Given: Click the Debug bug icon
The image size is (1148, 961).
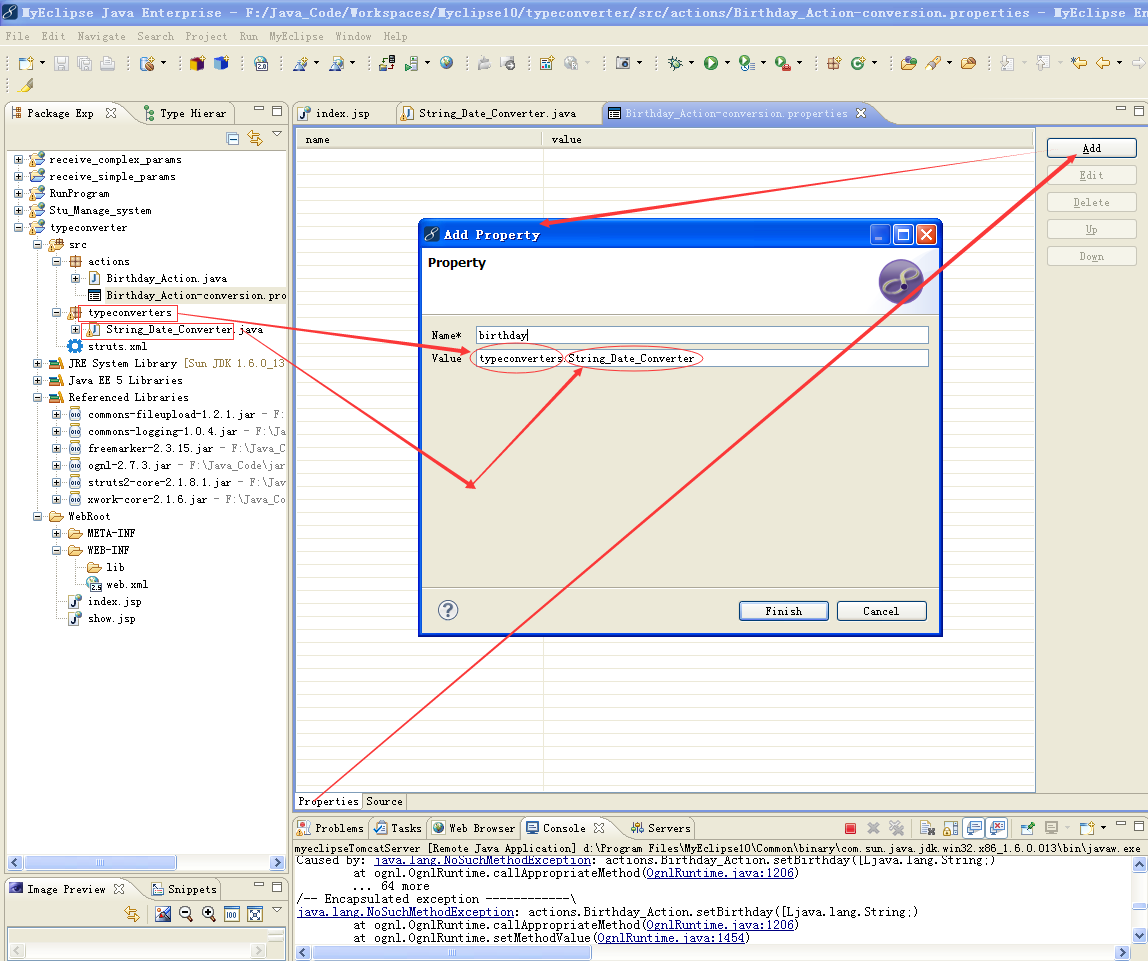Looking at the screenshot, I should [675, 64].
